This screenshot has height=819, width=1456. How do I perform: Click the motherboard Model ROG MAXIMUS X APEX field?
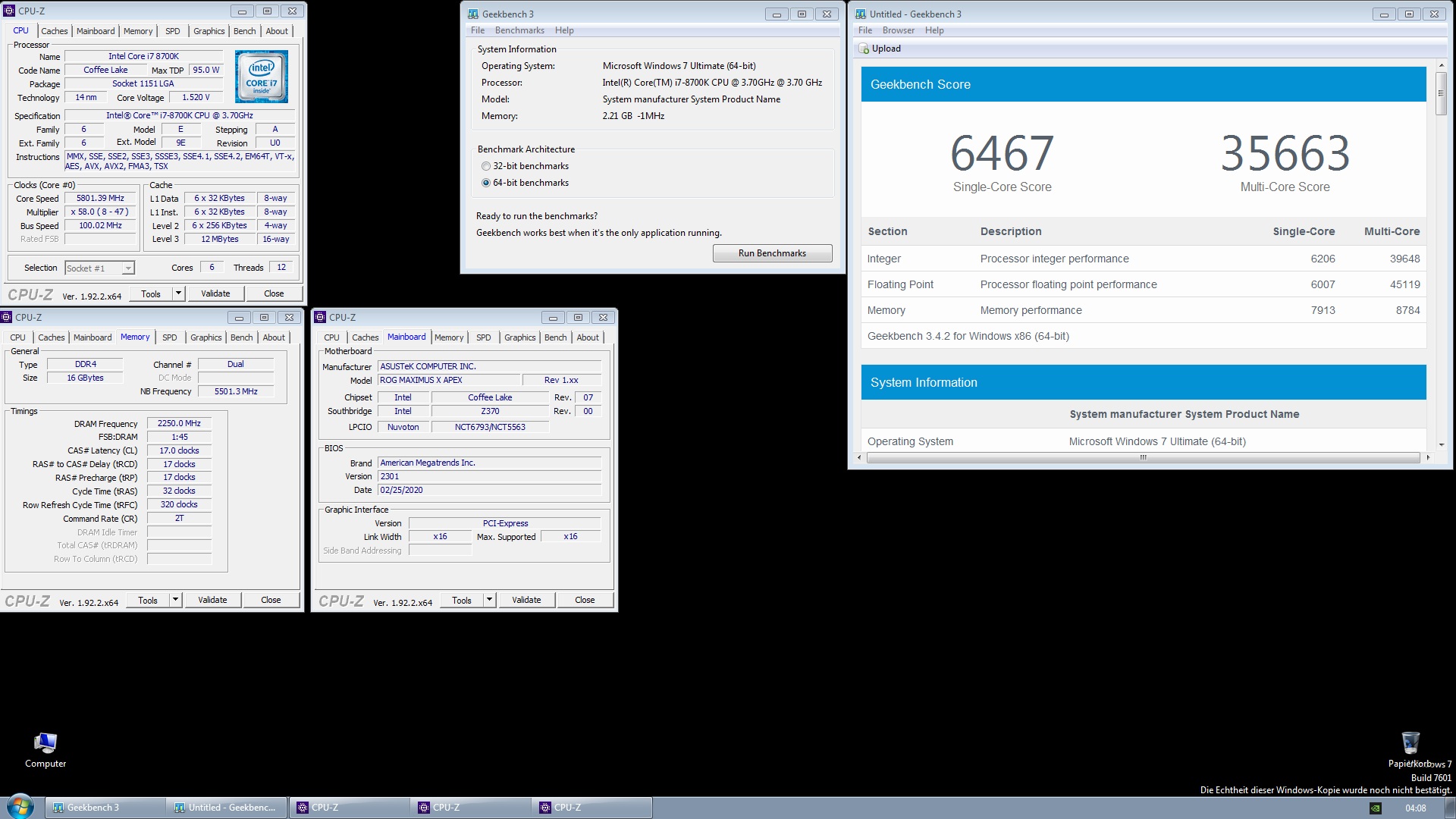coord(450,381)
